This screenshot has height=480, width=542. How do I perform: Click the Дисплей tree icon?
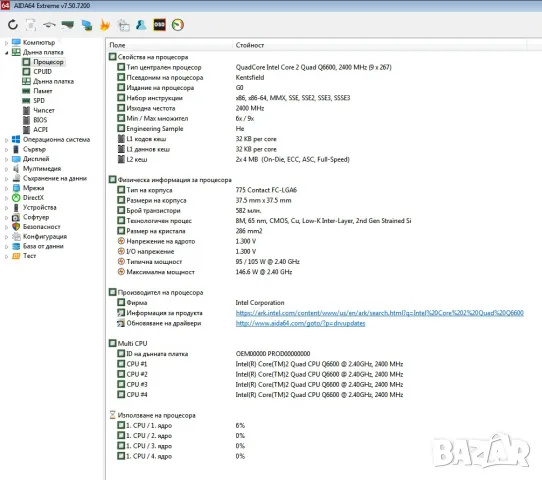click(16, 159)
